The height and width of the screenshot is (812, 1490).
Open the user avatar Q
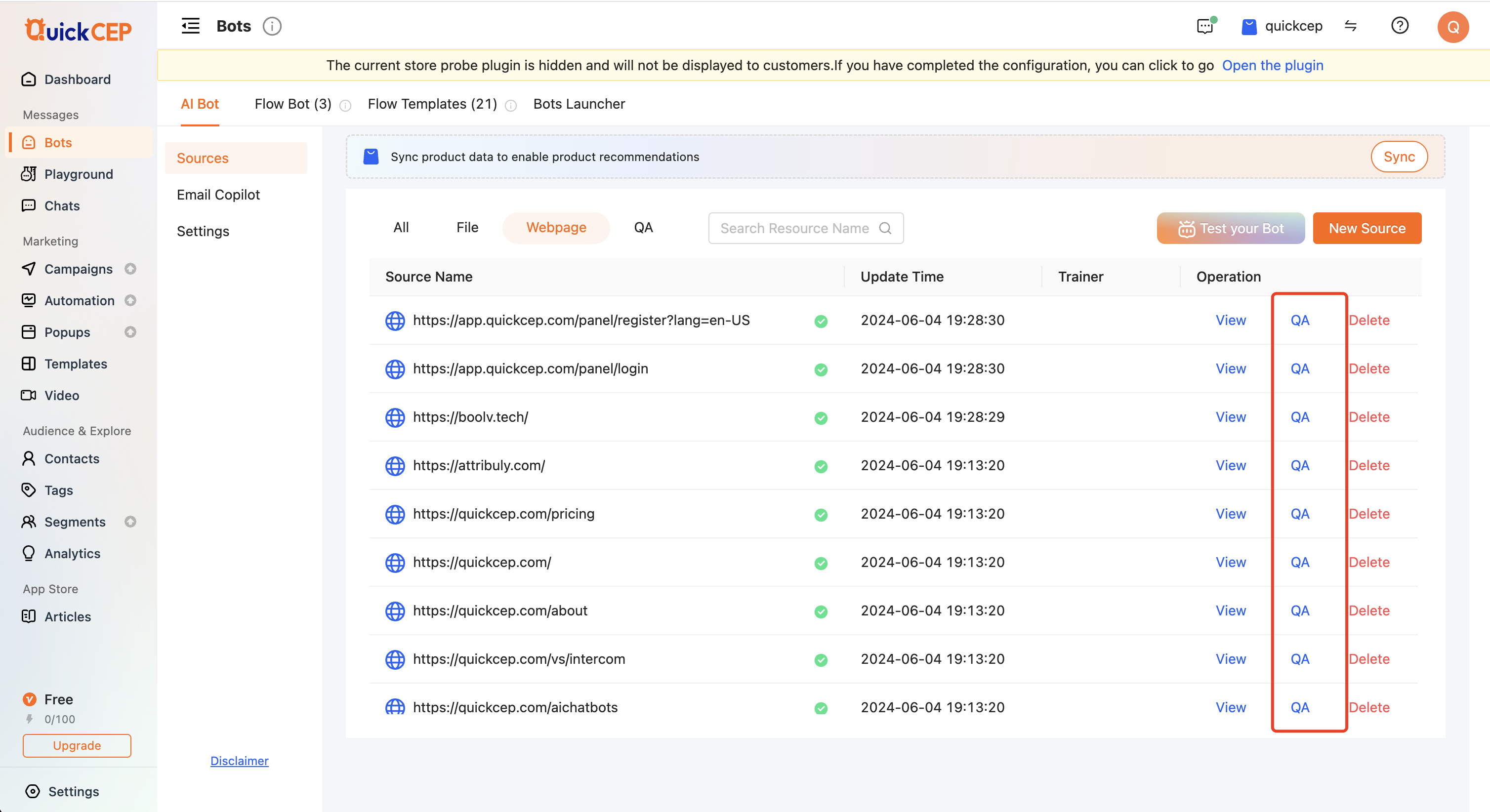(x=1453, y=27)
